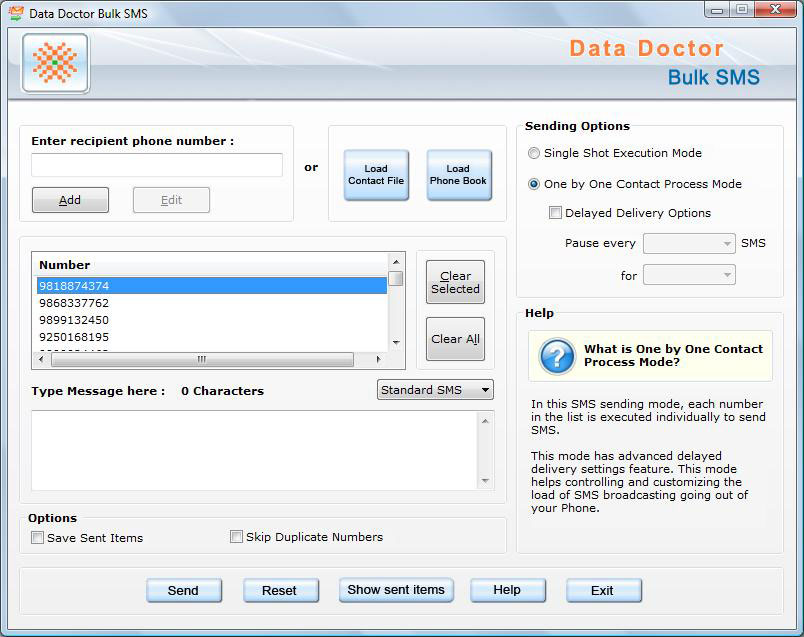Screen dimensions: 804x637
Task: Select Single Shot Execution Mode
Action: click(x=534, y=153)
